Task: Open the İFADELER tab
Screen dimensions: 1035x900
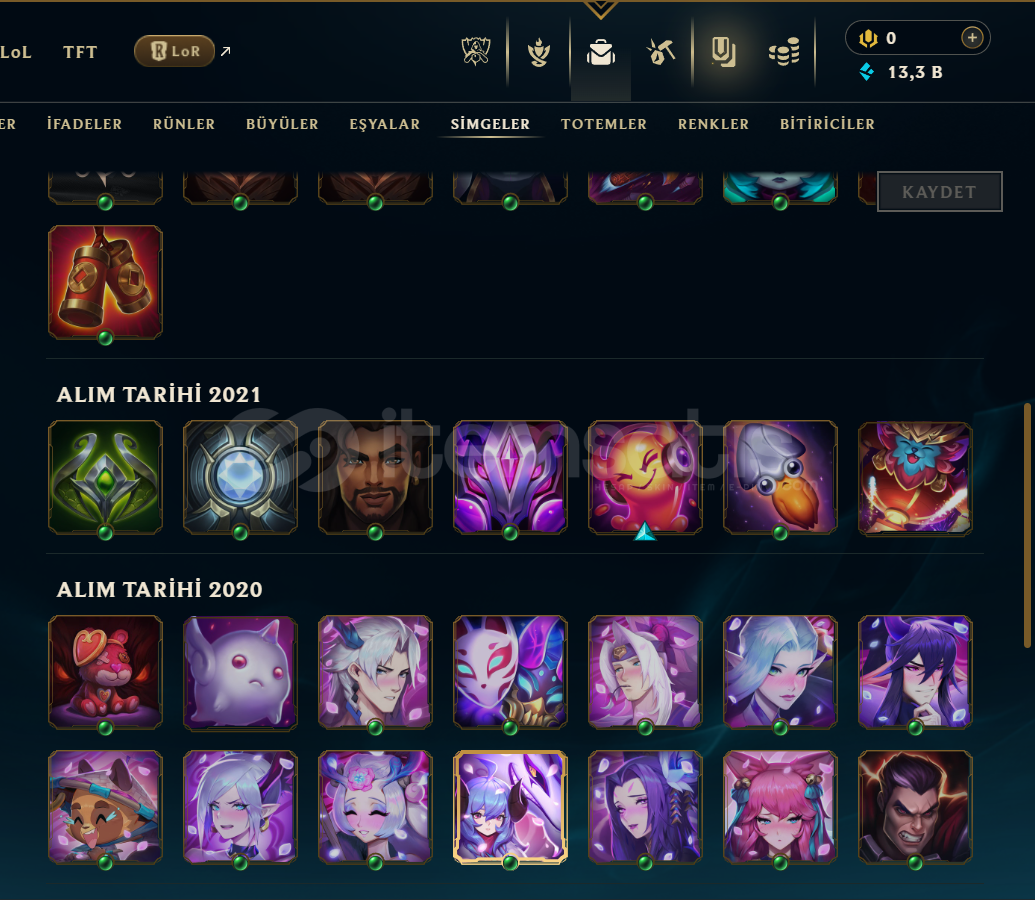Action: tap(84, 124)
